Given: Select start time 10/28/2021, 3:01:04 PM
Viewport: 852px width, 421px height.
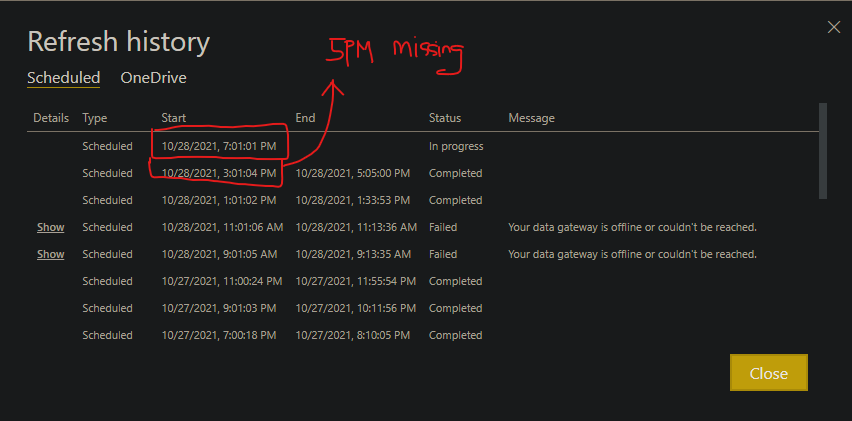Looking at the screenshot, I should (x=219, y=173).
